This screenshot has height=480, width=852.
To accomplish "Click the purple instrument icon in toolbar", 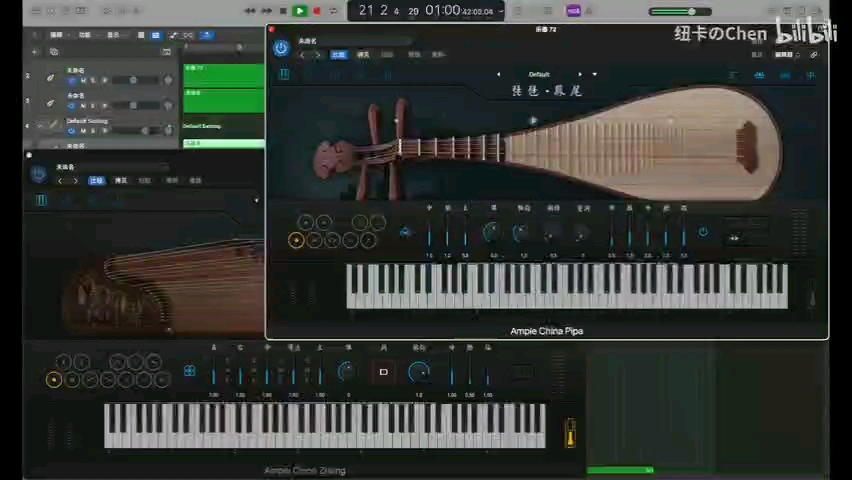I will pyautogui.click(x=573, y=11).
